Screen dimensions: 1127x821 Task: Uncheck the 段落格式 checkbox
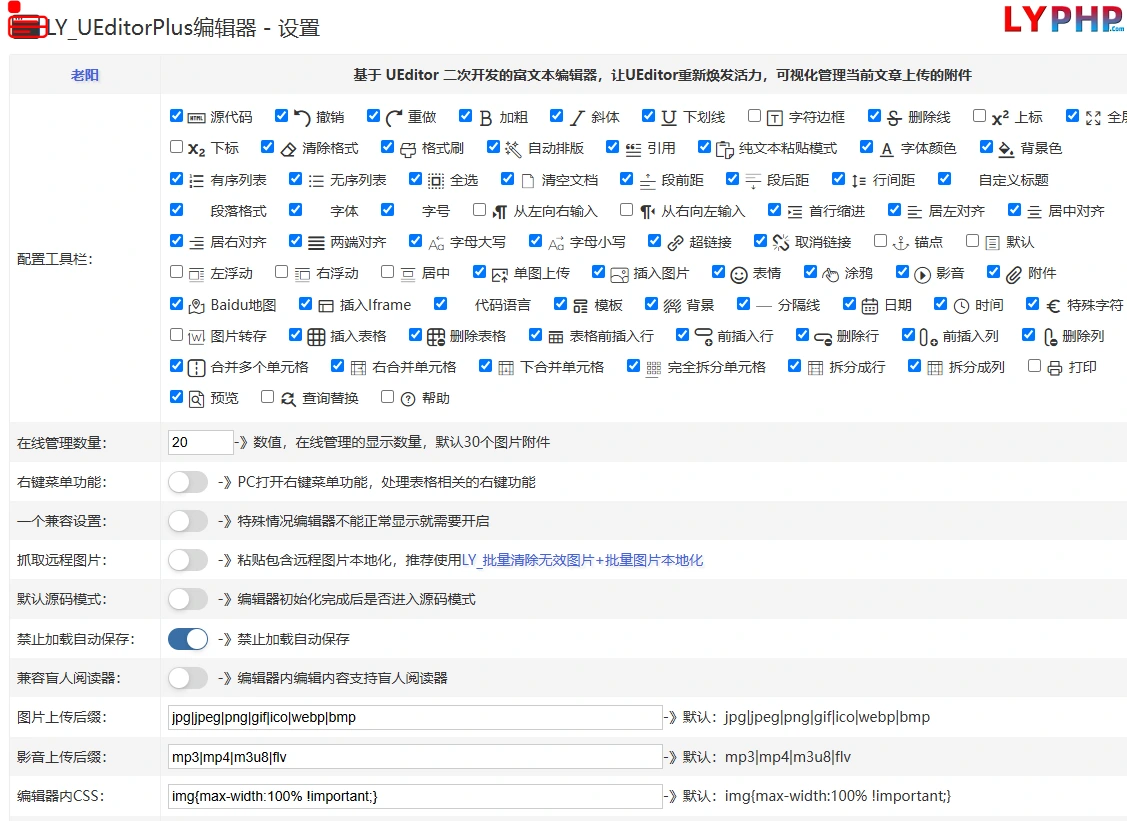click(x=176, y=209)
